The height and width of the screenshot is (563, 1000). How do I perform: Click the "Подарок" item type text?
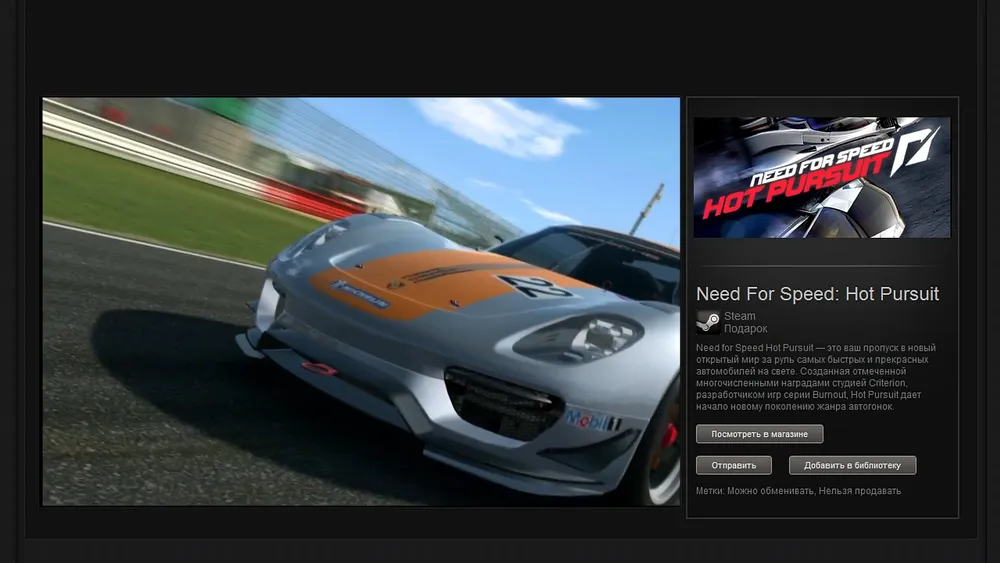(746, 329)
